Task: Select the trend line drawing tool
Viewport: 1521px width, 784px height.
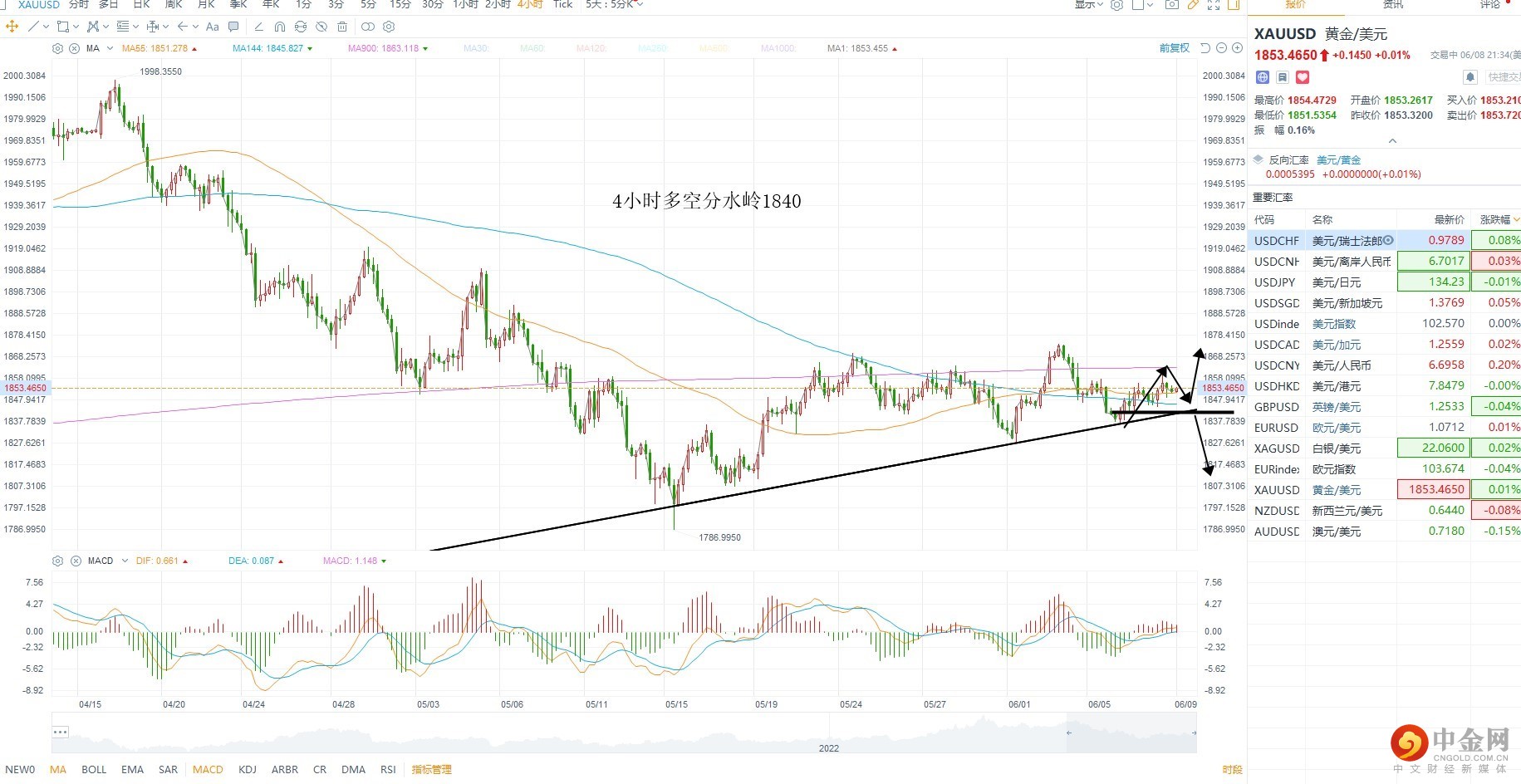Action: coord(33,27)
